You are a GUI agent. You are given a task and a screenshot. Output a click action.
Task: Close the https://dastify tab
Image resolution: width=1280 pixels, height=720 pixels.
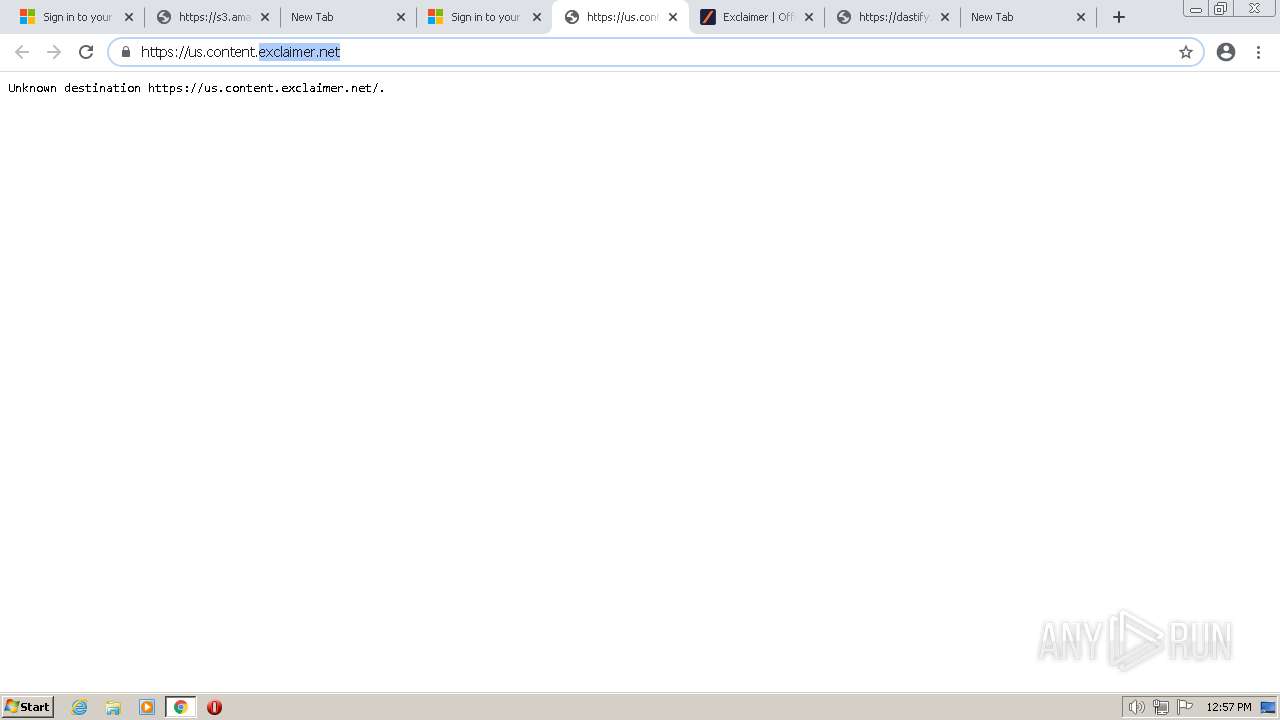coord(945,17)
